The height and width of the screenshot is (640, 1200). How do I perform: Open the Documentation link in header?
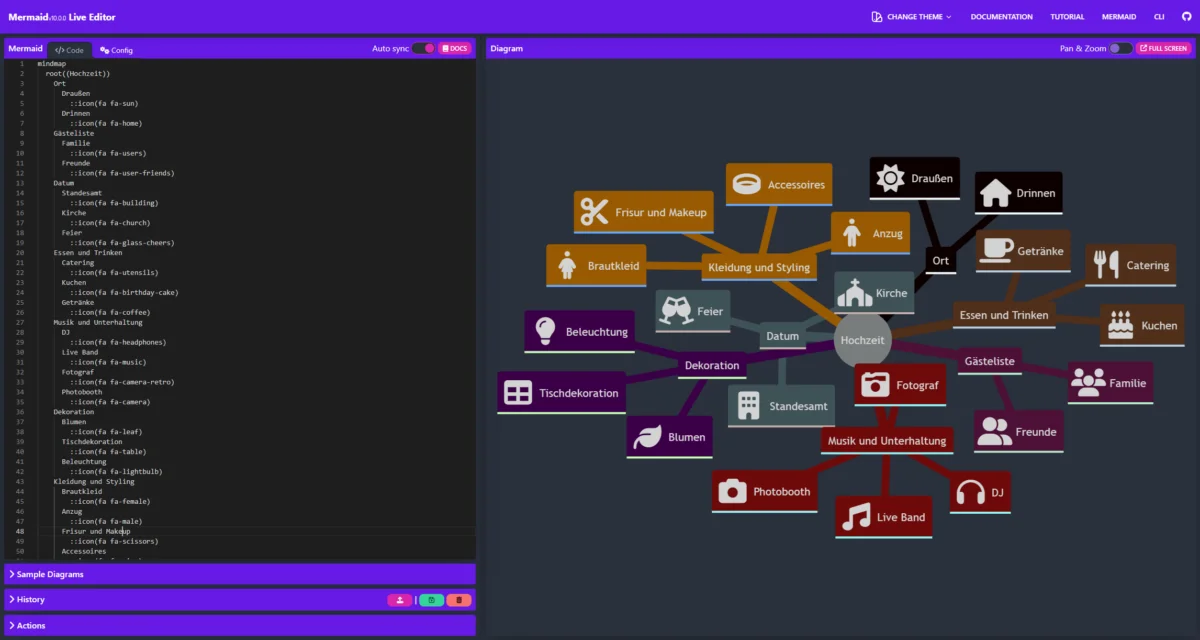point(1001,17)
